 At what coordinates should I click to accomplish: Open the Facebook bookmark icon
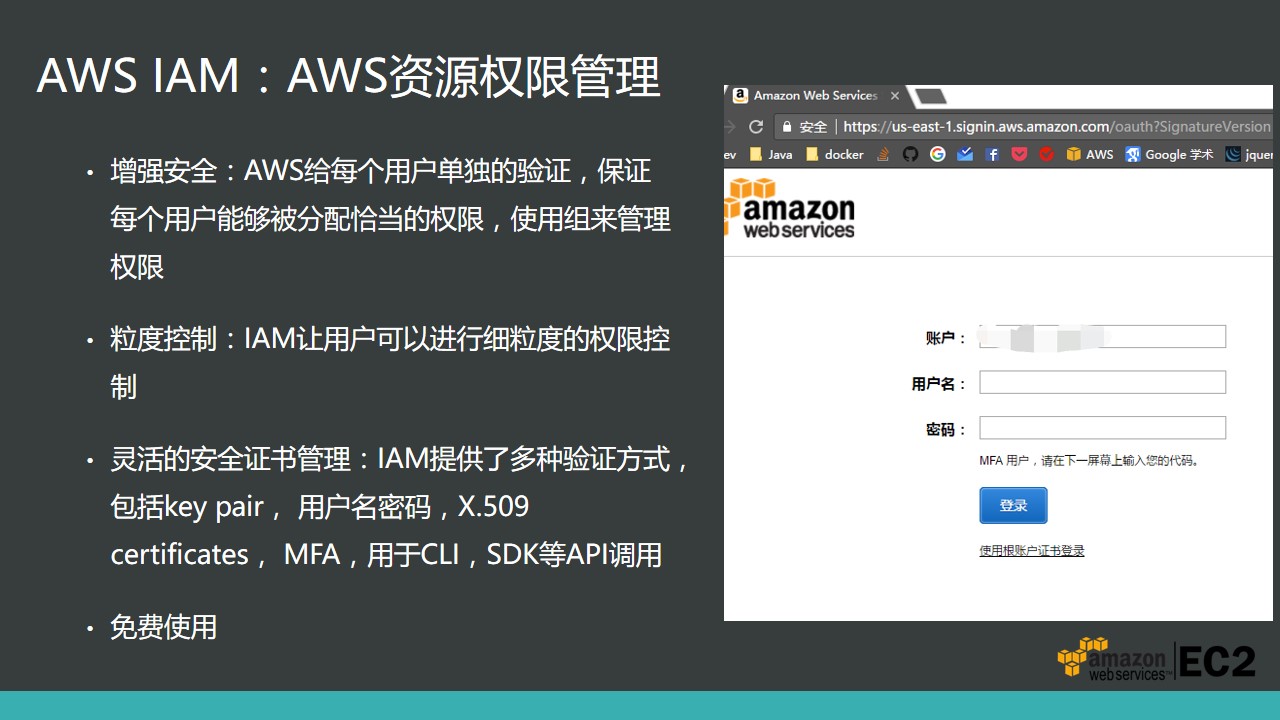point(992,154)
